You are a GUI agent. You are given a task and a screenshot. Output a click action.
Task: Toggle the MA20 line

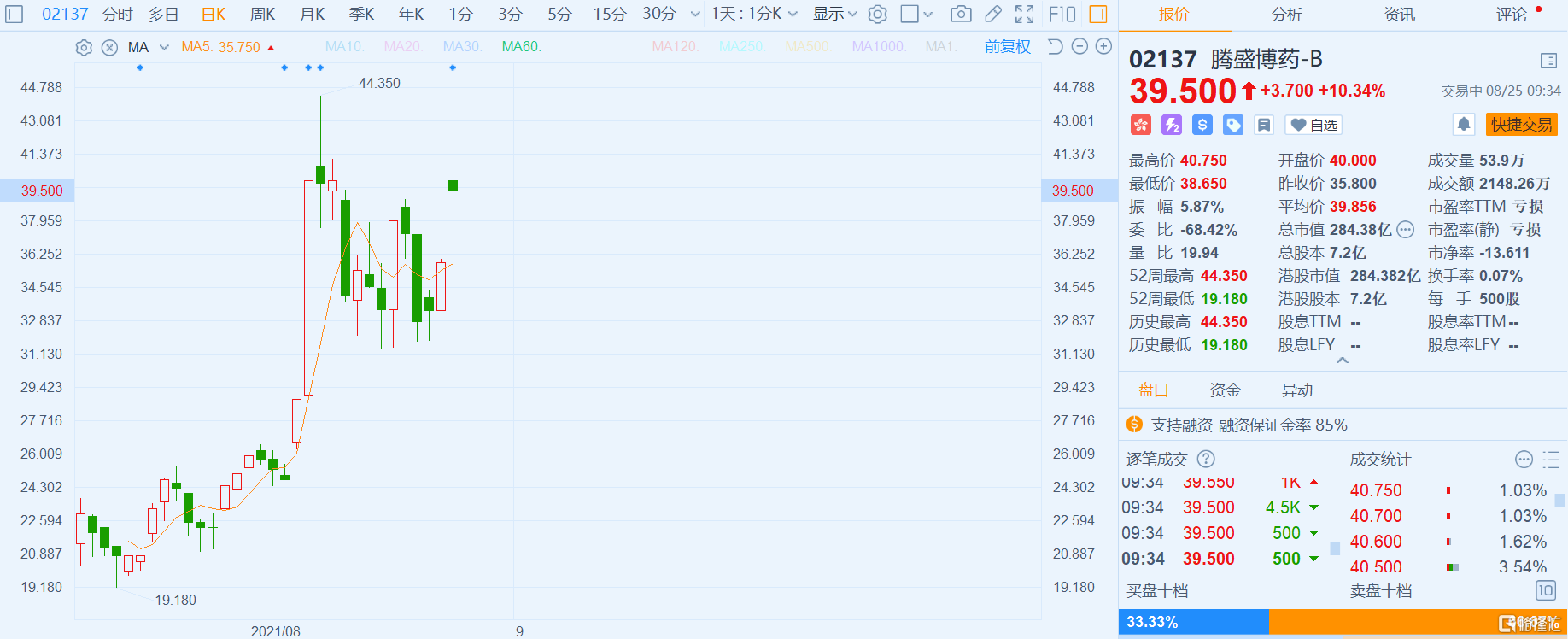tap(403, 46)
